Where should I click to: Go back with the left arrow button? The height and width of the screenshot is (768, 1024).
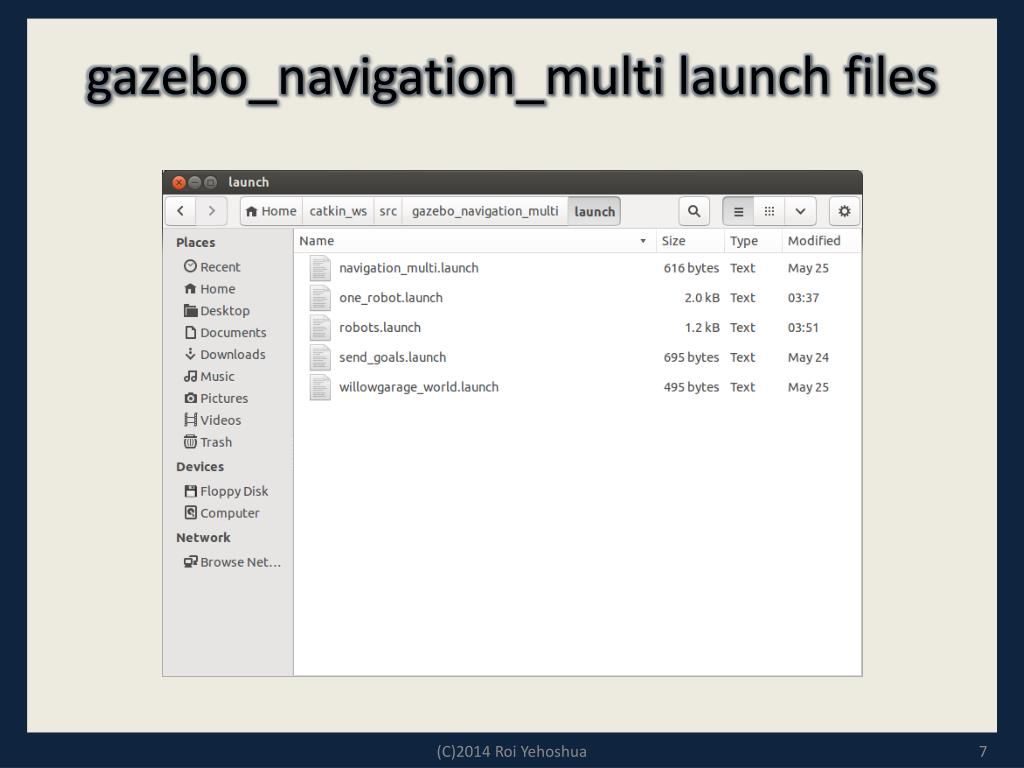[181, 211]
